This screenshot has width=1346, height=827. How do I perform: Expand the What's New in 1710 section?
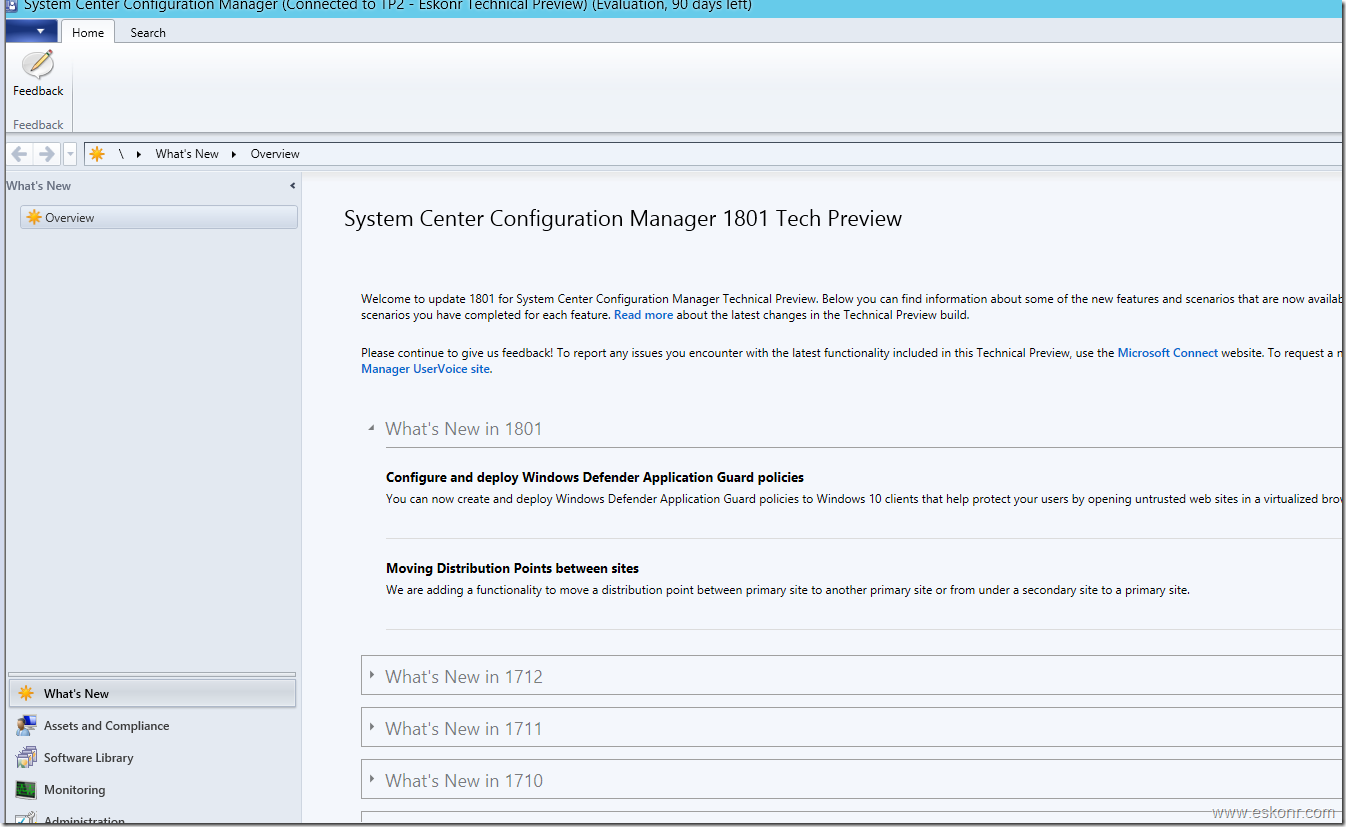coord(372,779)
